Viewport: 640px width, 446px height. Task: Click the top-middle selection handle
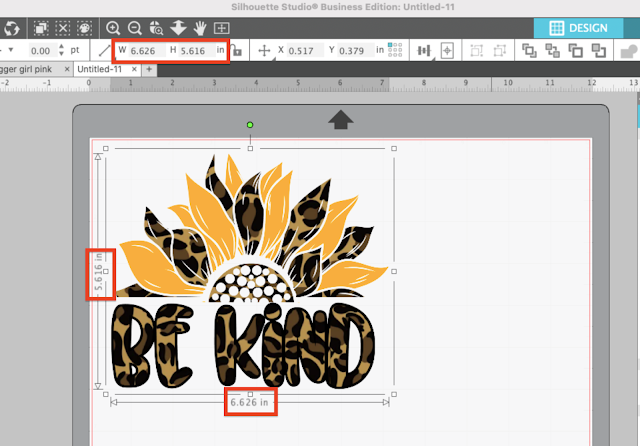pos(250,149)
